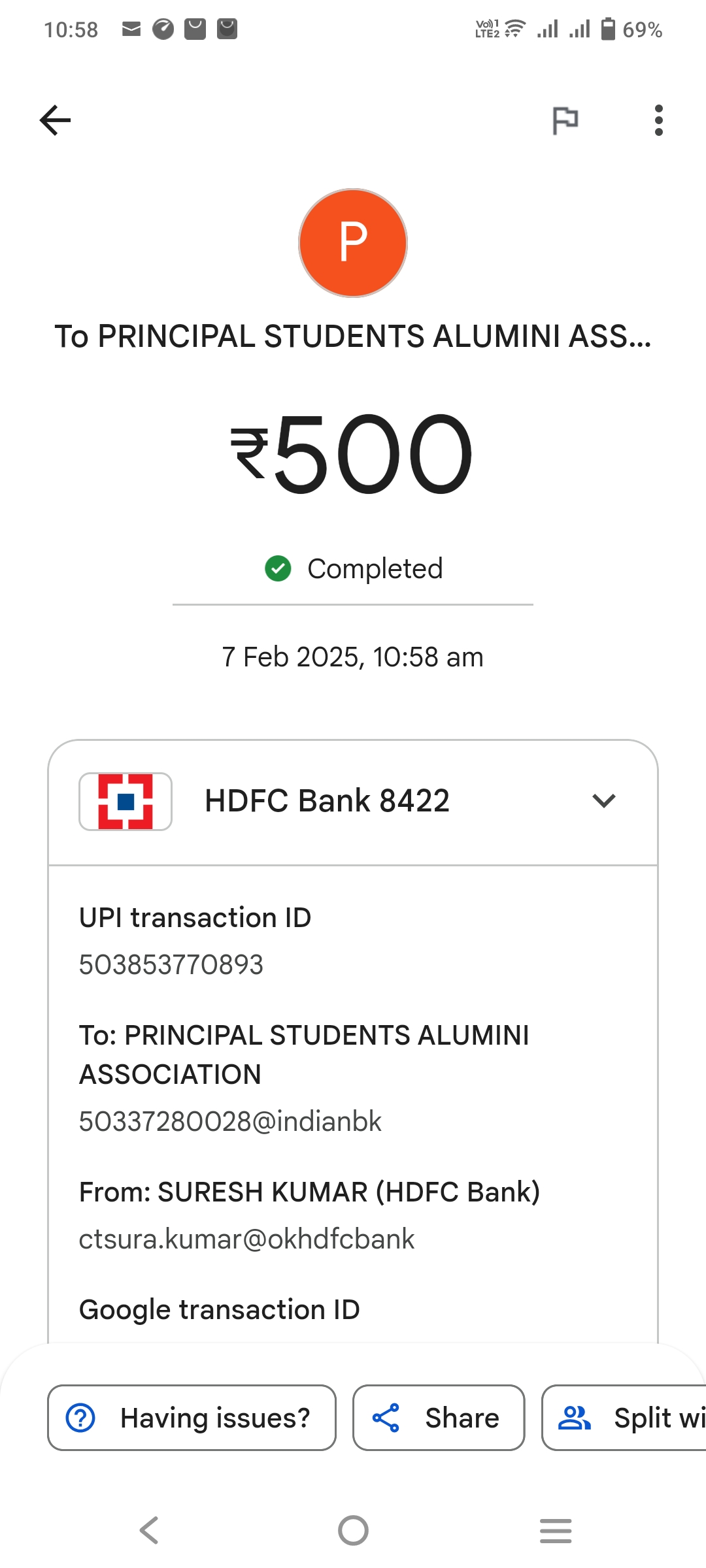Open the HDFC Bank 8422 account row
The height and width of the screenshot is (1568, 706).
pyautogui.click(x=353, y=802)
